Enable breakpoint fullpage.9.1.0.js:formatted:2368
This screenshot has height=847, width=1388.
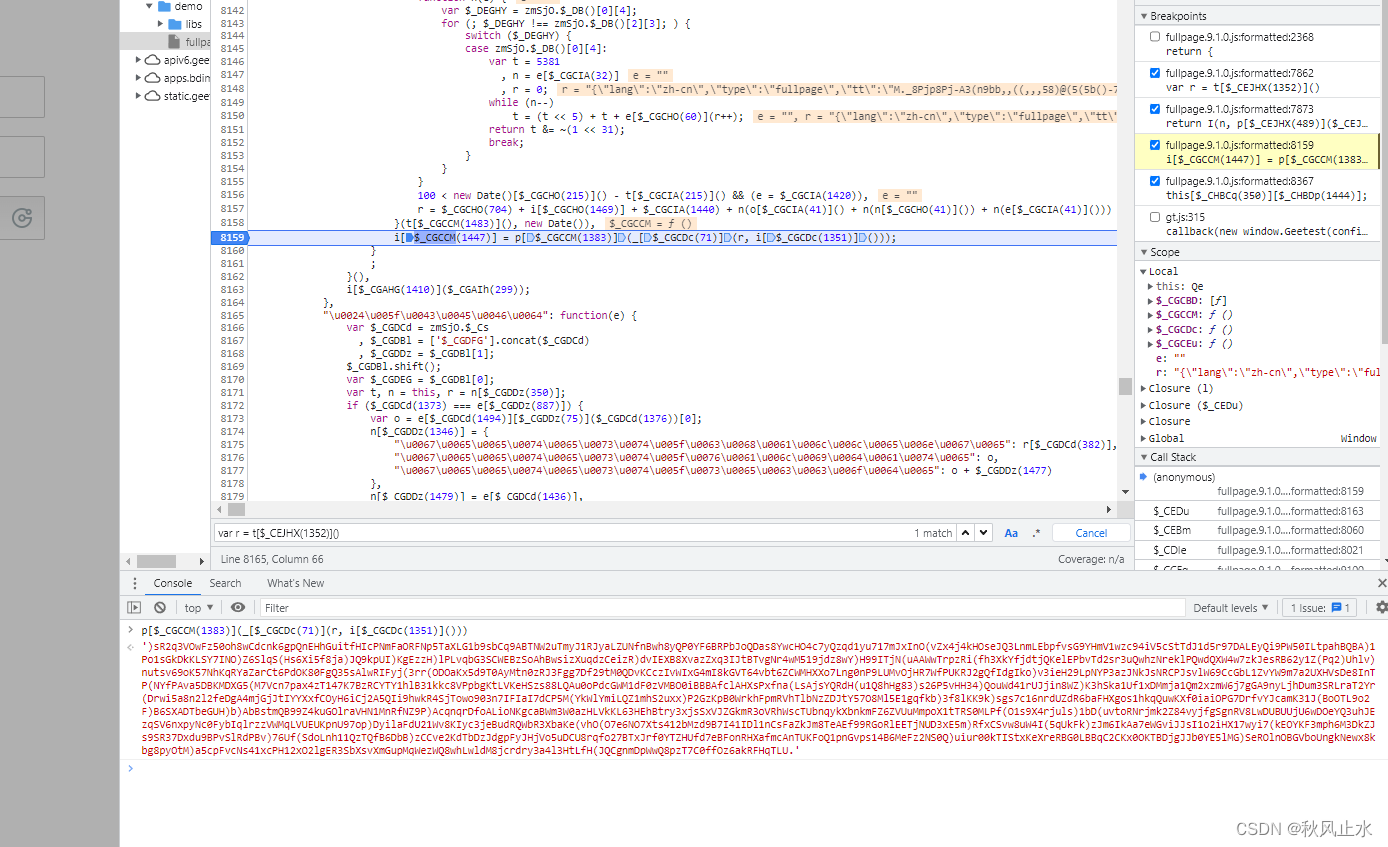(1155, 37)
